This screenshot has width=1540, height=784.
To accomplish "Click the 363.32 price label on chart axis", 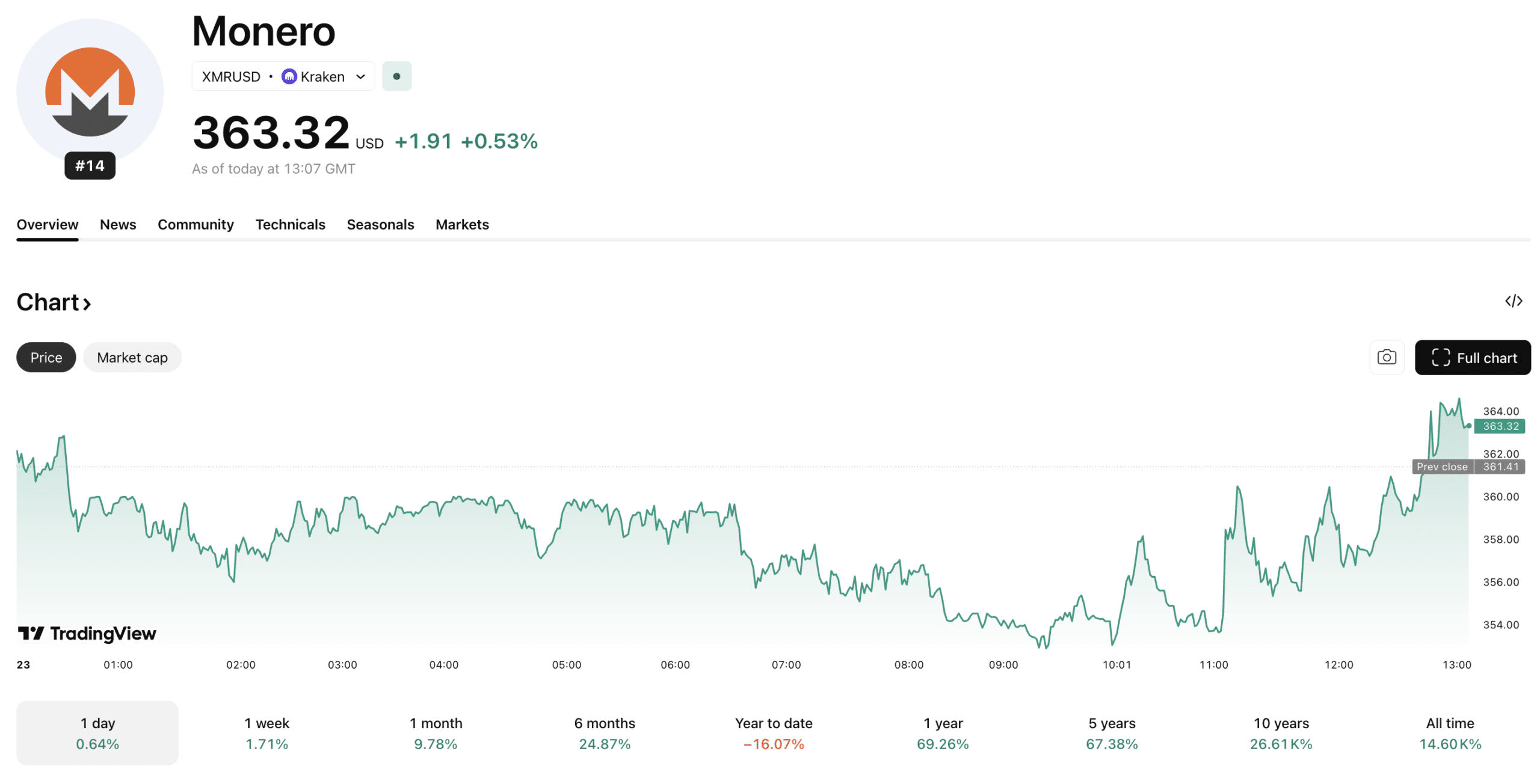I will click(x=1500, y=426).
